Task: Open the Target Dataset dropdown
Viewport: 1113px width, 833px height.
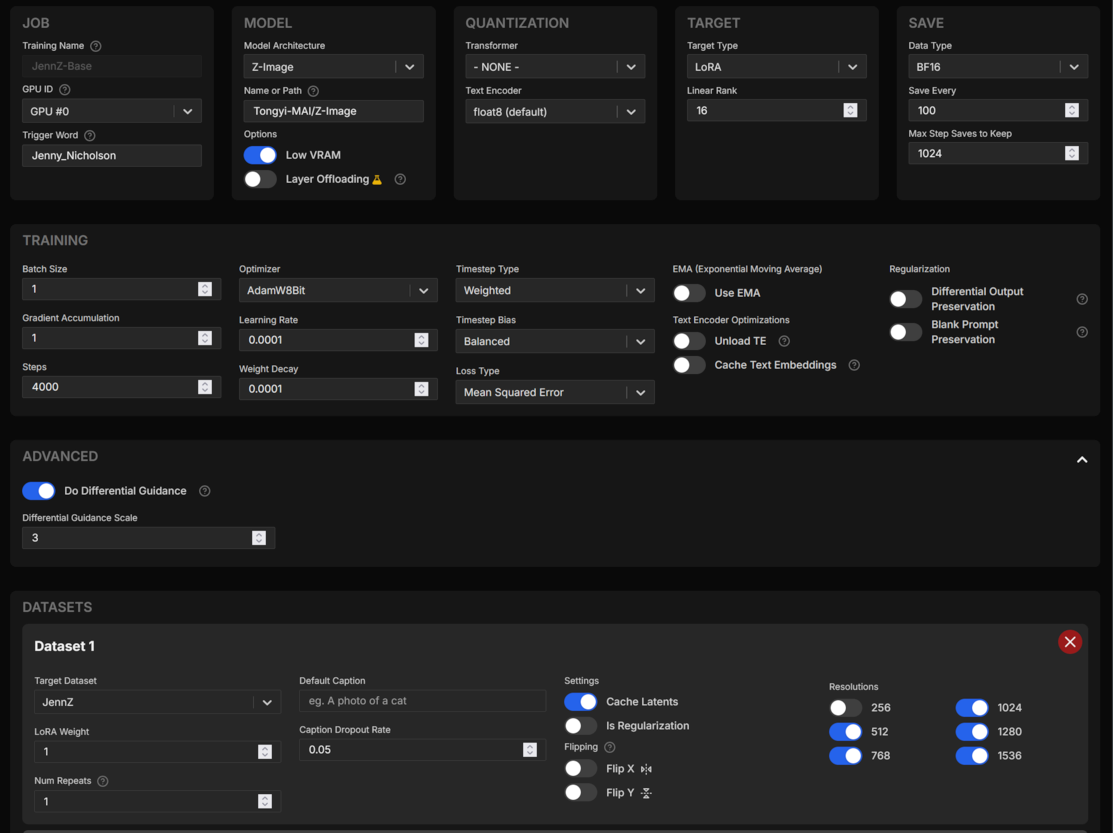Action: click(158, 702)
